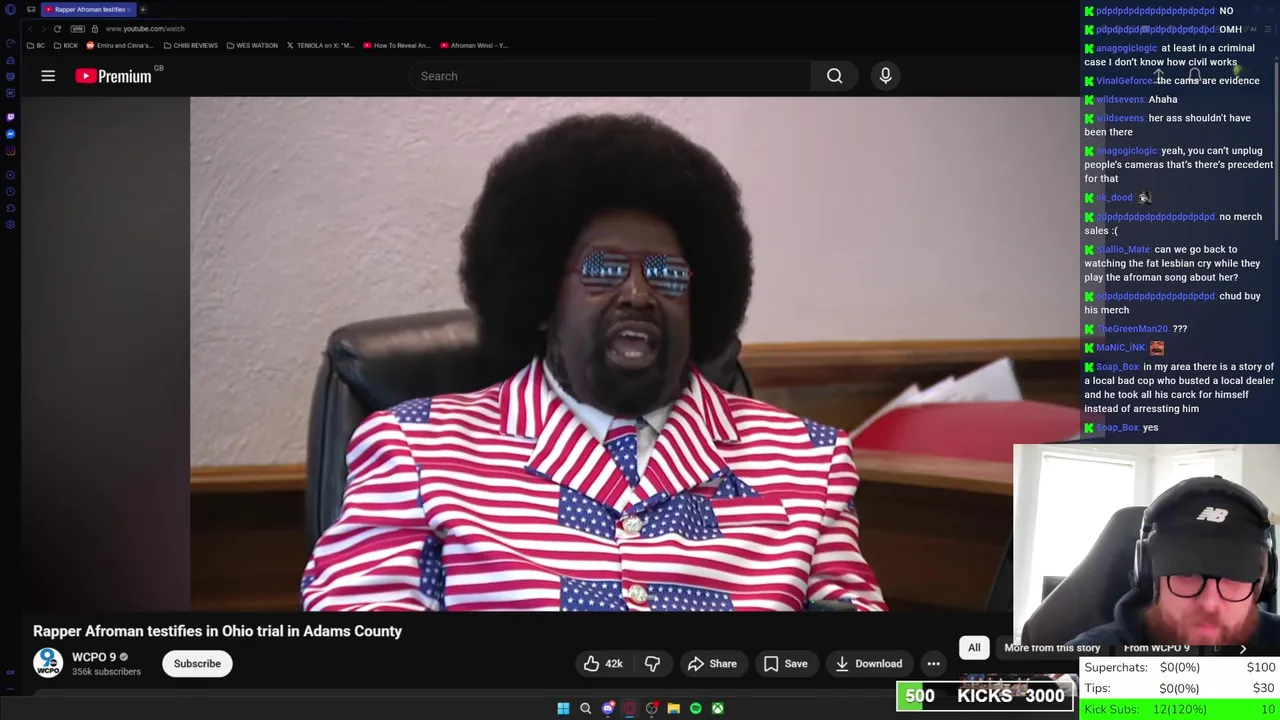Image resolution: width=1280 pixels, height=720 pixels.
Task: Open the Afroman Wins bookmark
Action: 474,45
